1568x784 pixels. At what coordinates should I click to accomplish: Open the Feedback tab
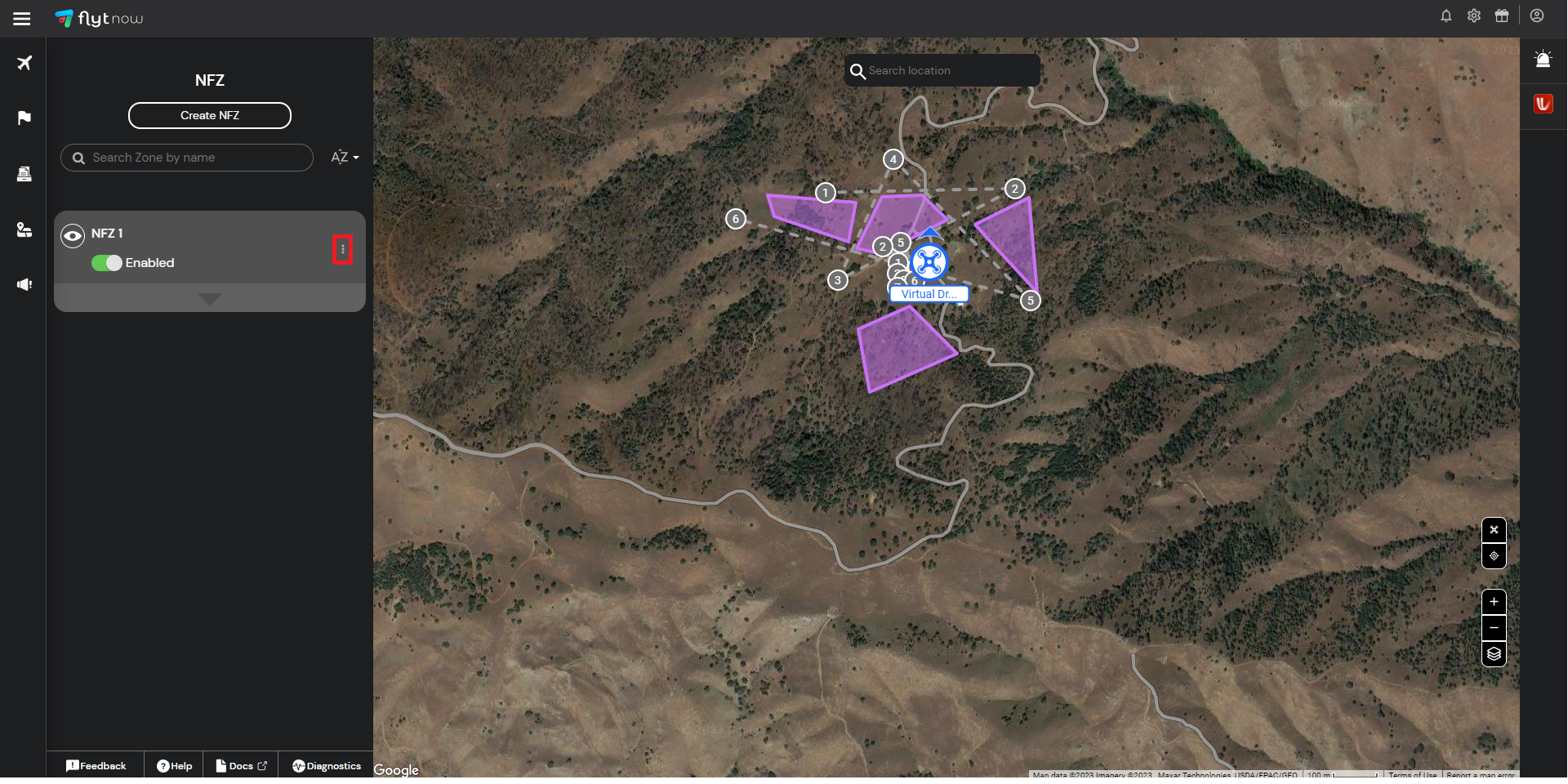coord(96,766)
